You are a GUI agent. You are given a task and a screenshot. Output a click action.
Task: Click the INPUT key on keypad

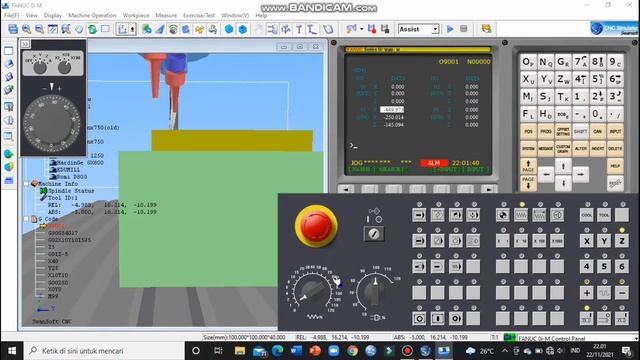pos(615,131)
